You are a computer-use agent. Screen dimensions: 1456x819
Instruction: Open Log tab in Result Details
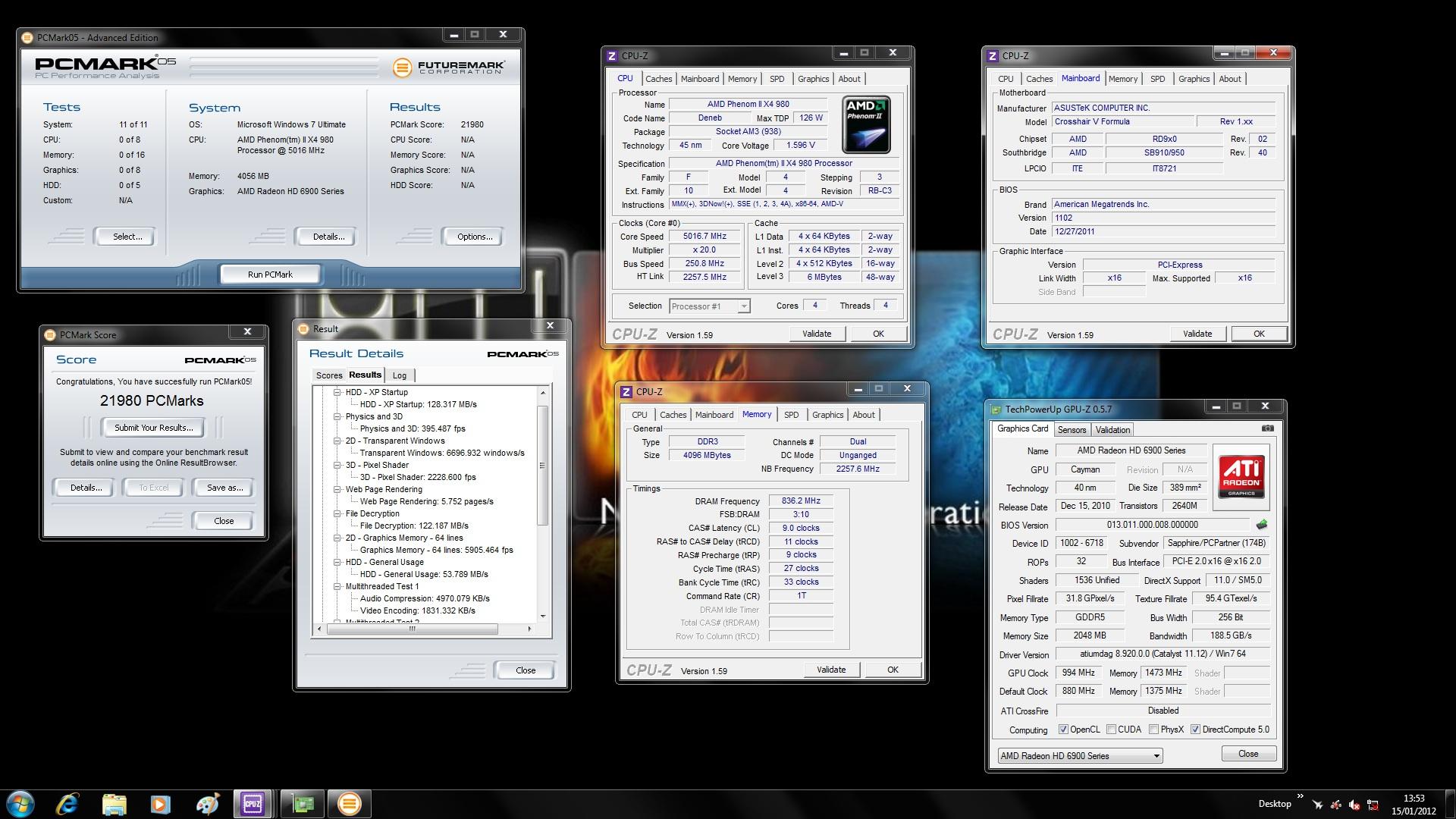click(x=400, y=375)
